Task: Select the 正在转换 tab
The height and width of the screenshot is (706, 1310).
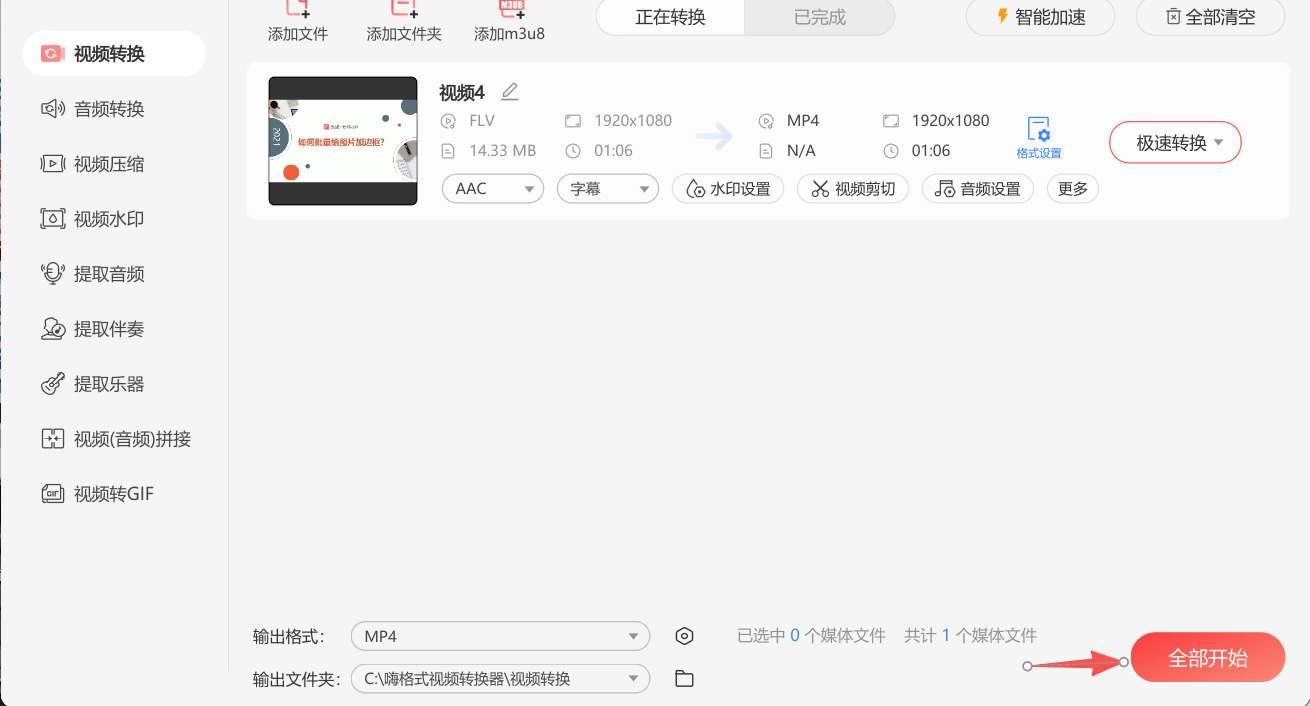Action: 668,17
